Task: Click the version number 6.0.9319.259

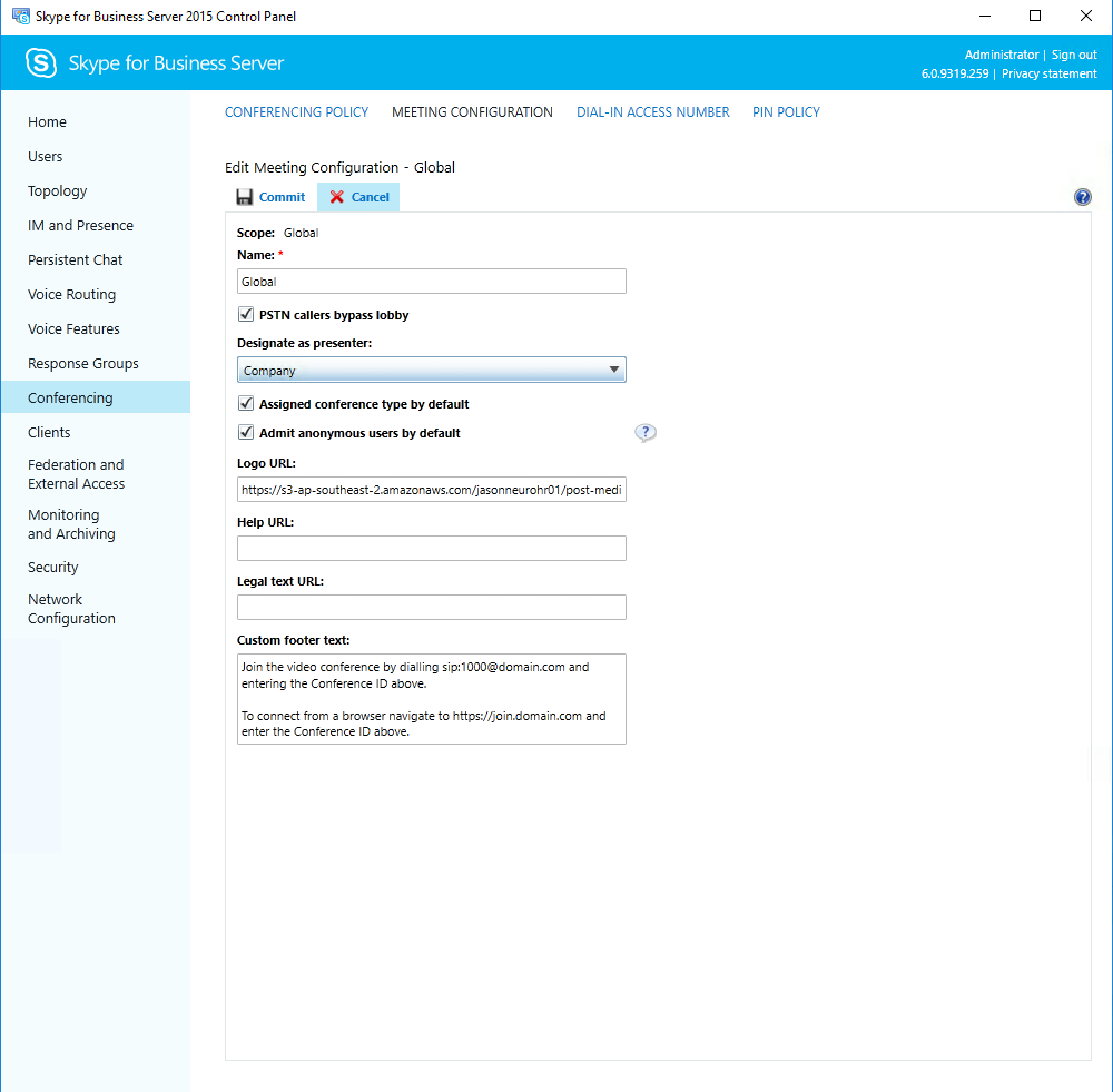Action: pos(955,73)
